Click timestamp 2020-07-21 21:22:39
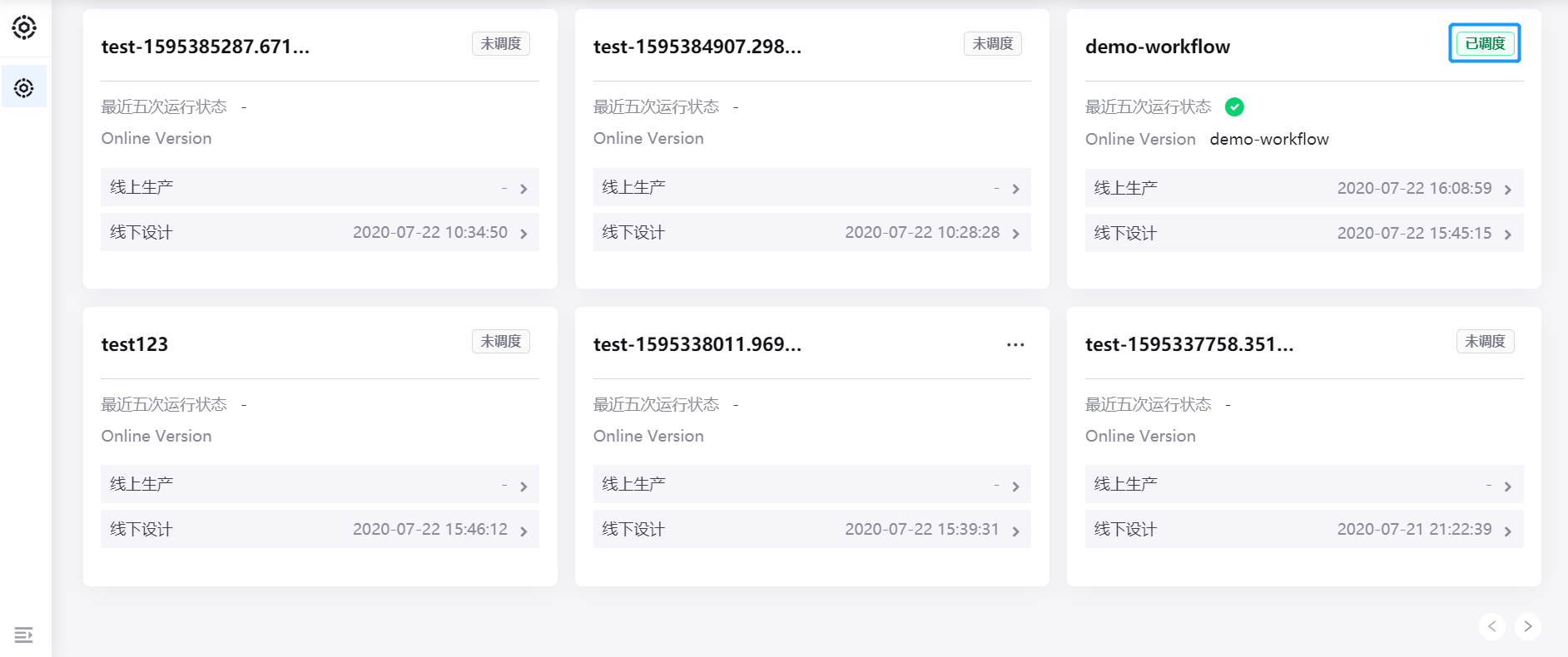 tap(1414, 529)
